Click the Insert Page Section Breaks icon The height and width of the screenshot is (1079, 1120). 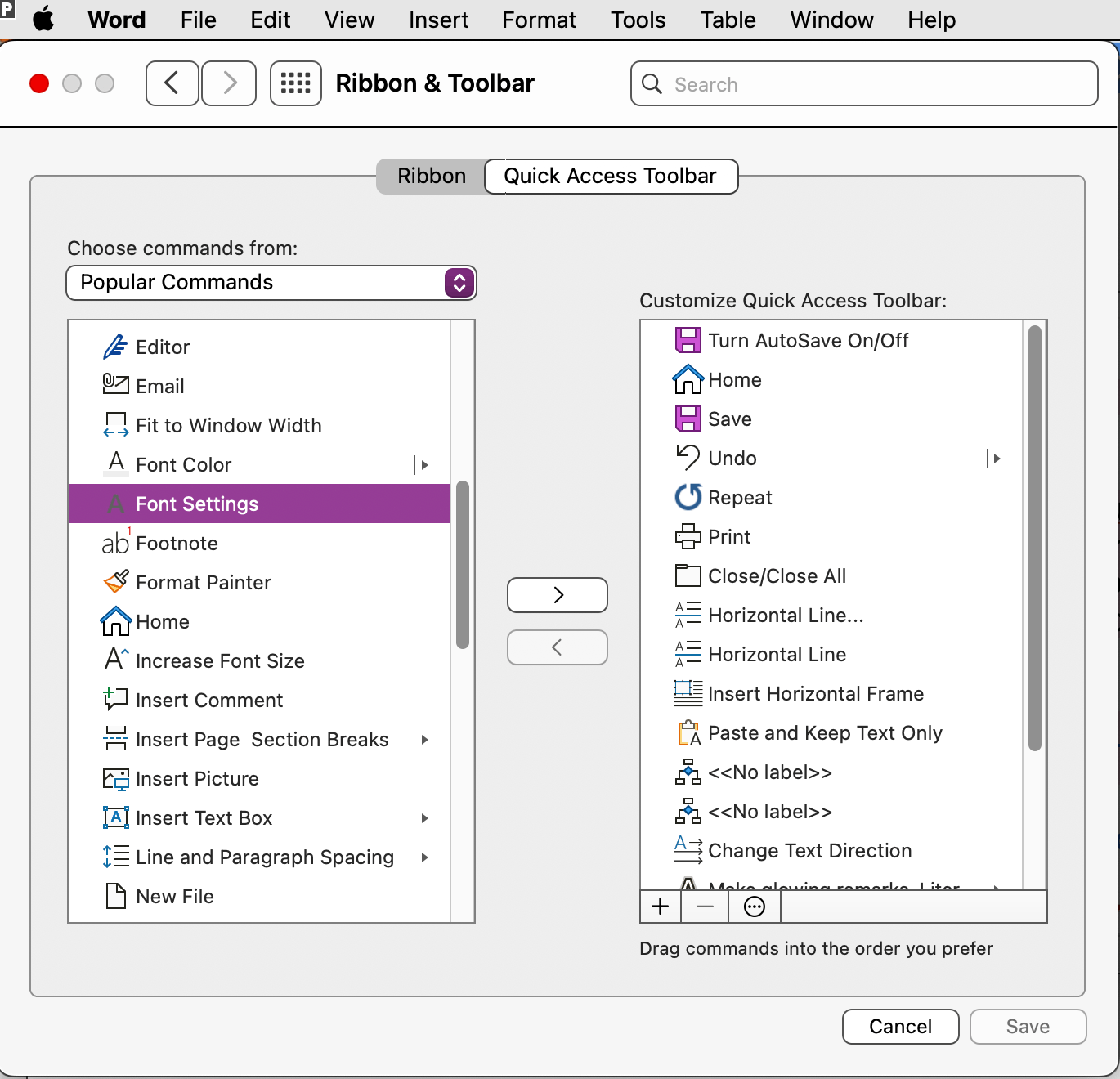[x=115, y=738]
